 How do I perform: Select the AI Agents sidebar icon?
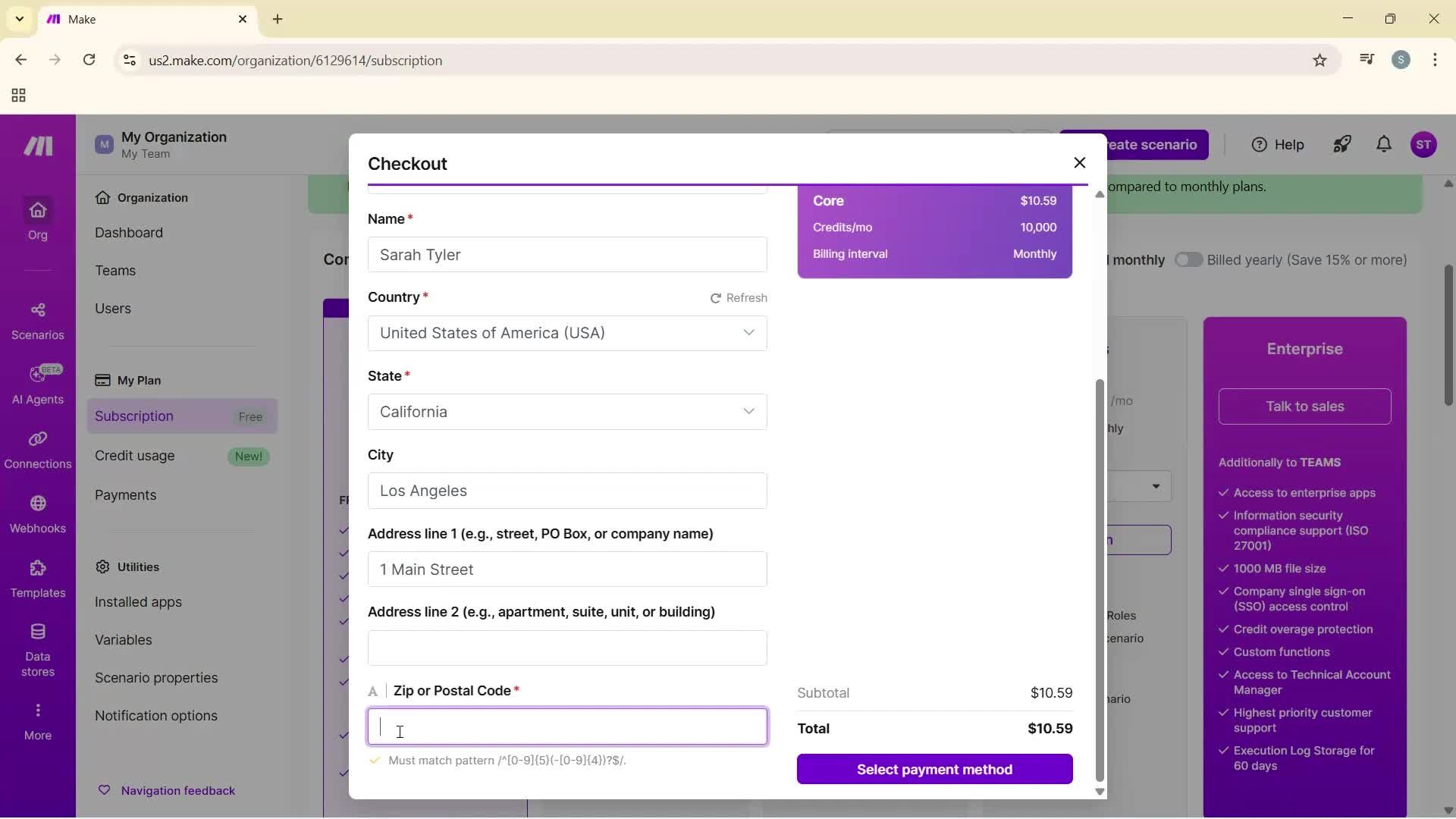click(x=37, y=384)
